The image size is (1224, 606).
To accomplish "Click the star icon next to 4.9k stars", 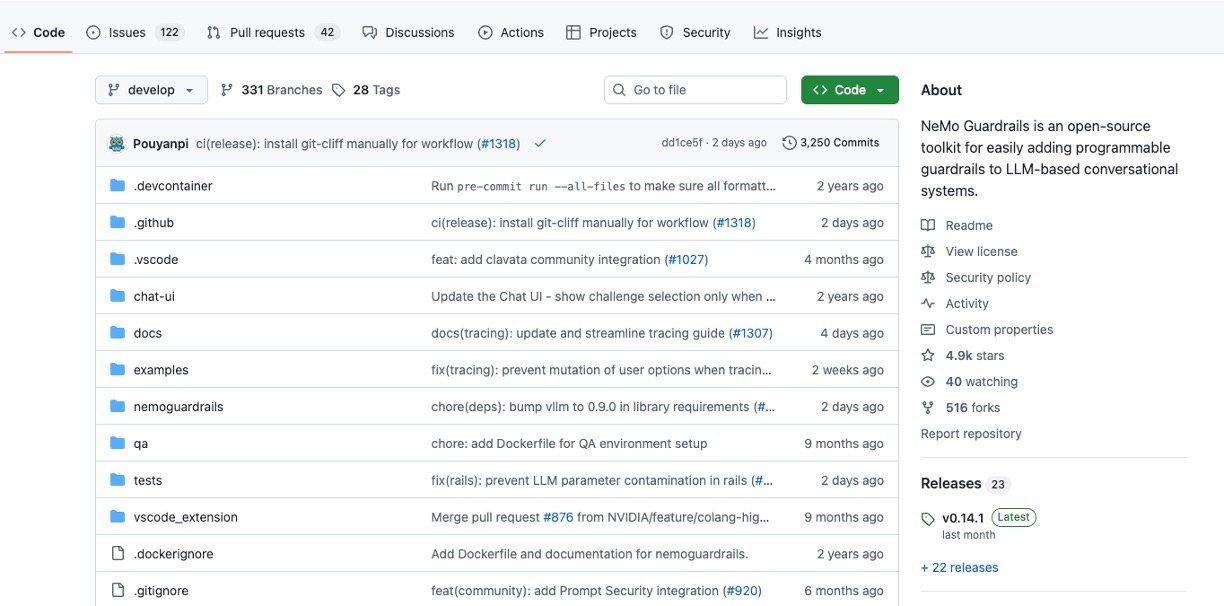I will click(928, 355).
